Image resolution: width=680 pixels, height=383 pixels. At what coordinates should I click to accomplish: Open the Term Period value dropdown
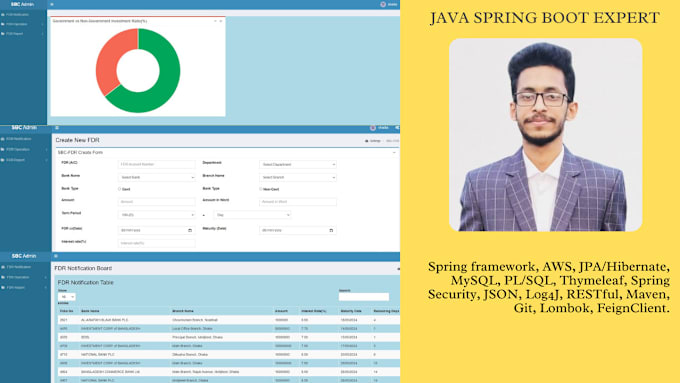[x=157, y=215]
